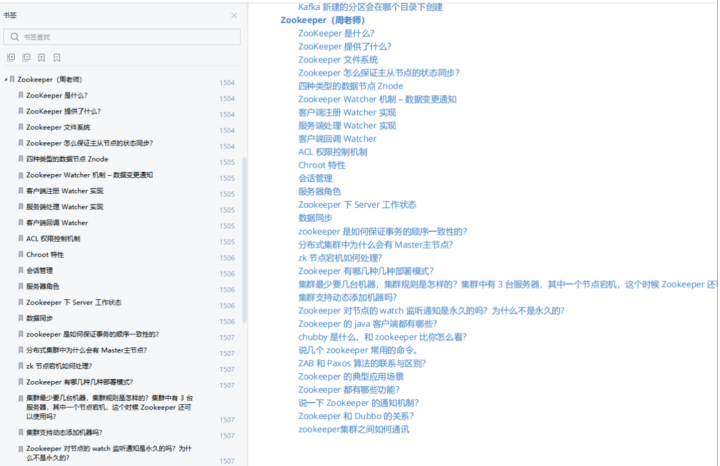The image size is (720, 466).
Task: Open document link 说几个 zookeeper 常用的命令。
Action: [x=358, y=350]
